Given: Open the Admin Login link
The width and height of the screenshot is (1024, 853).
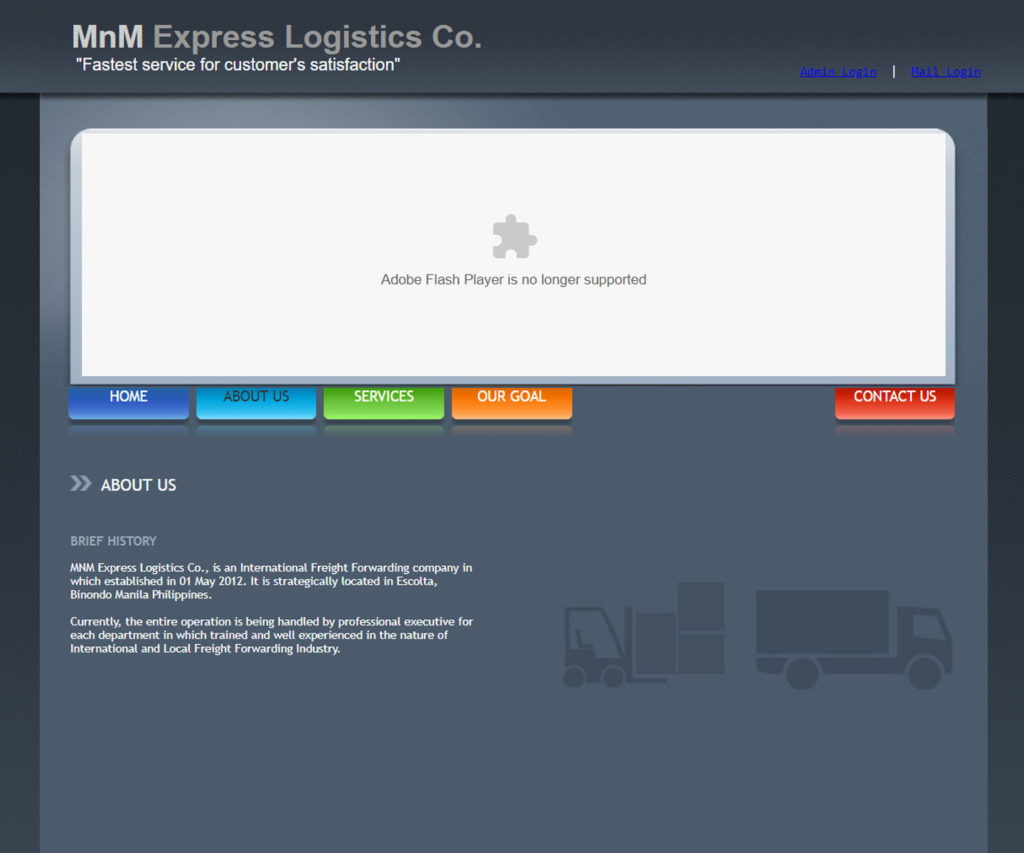Looking at the screenshot, I should pos(838,72).
